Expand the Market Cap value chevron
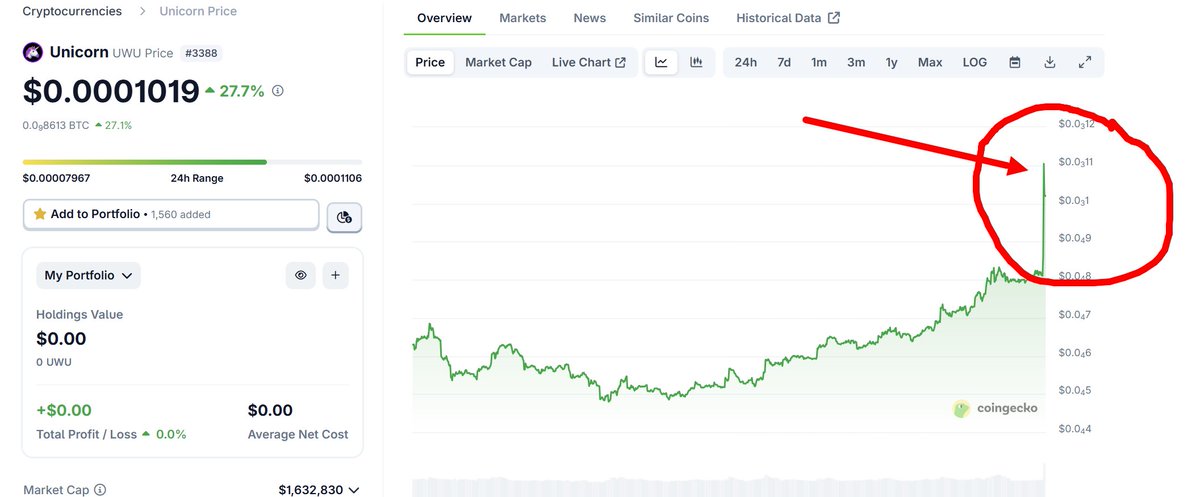 coord(353,490)
